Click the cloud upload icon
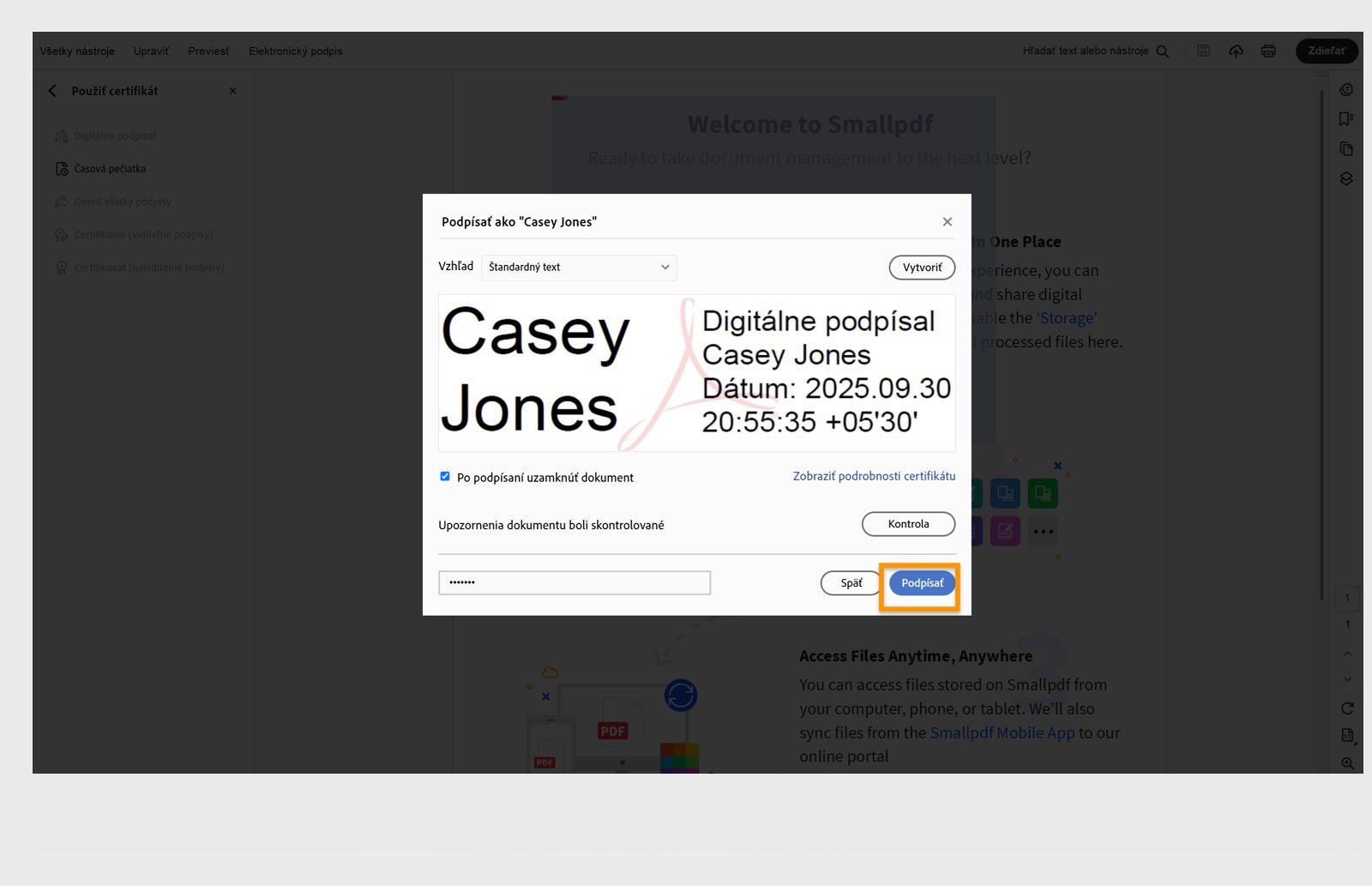1372x886 pixels. coord(1236,51)
